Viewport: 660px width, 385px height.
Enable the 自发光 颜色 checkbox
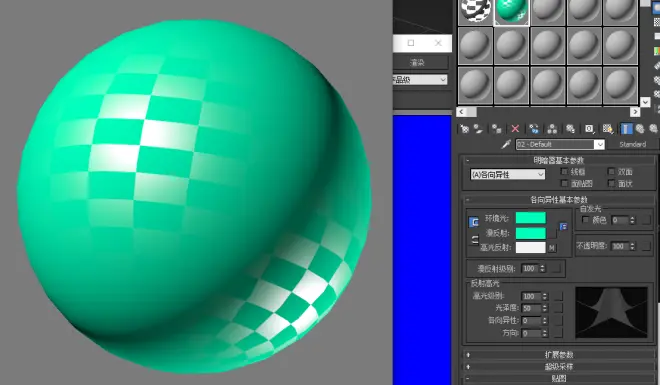(585, 220)
